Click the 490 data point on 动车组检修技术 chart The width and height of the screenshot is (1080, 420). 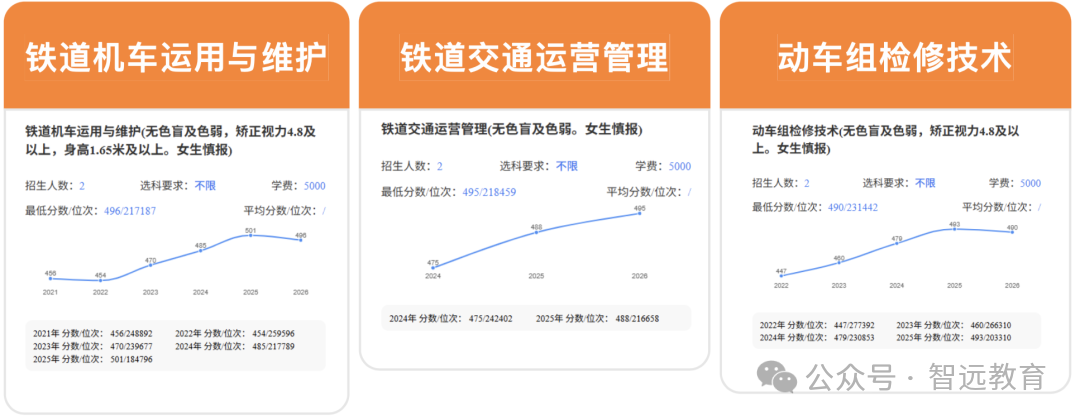[x=1012, y=232]
